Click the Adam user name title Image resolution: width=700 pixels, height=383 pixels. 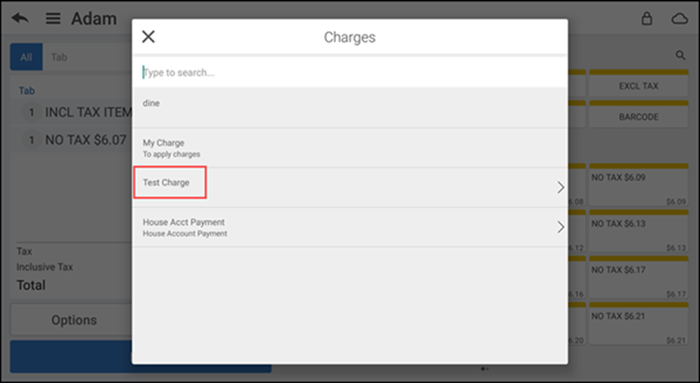point(94,18)
